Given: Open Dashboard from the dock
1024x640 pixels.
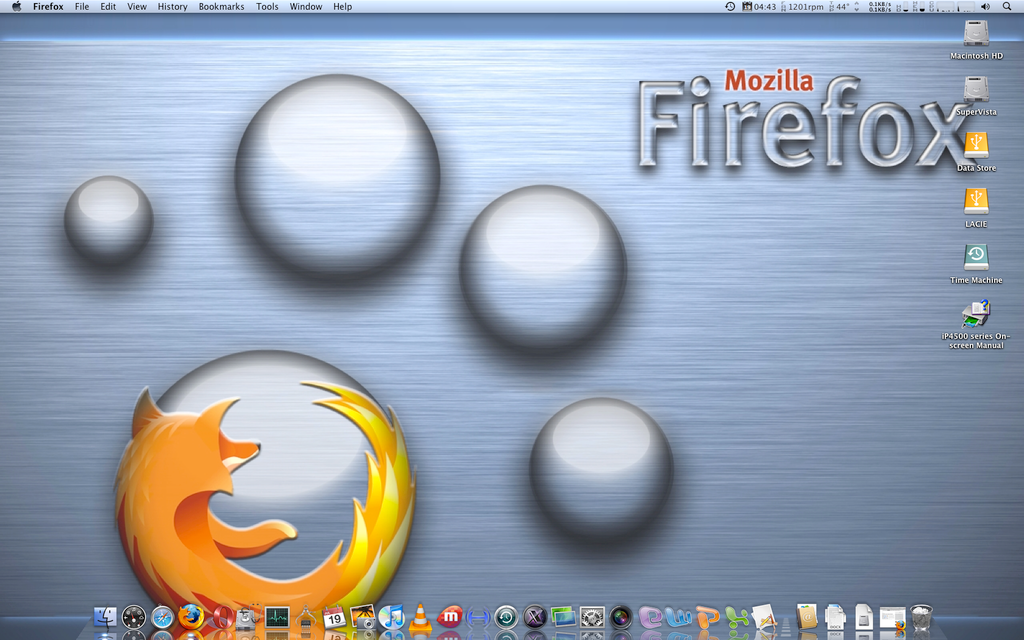Looking at the screenshot, I should point(134,616).
